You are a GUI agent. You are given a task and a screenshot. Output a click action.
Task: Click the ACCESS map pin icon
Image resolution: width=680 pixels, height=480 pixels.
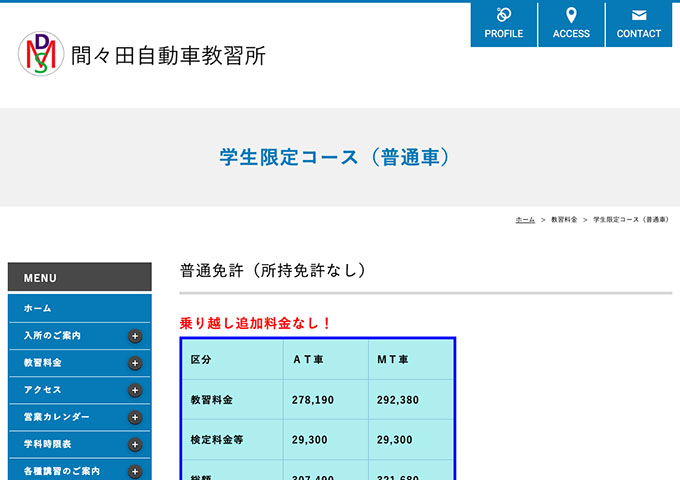tap(571, 15)
